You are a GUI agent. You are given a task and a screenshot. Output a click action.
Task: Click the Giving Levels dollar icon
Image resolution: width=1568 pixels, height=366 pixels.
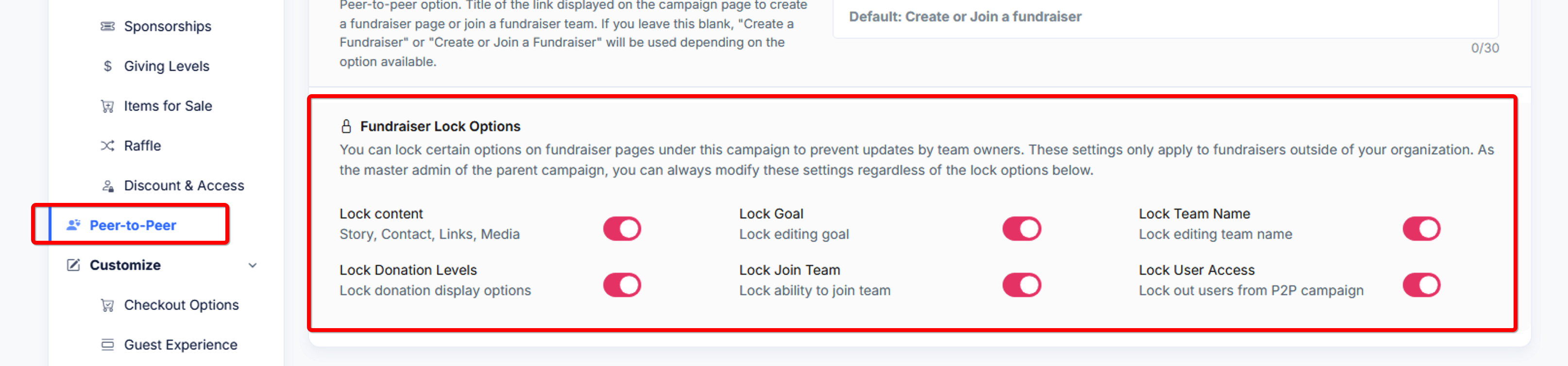coord(107,66)
